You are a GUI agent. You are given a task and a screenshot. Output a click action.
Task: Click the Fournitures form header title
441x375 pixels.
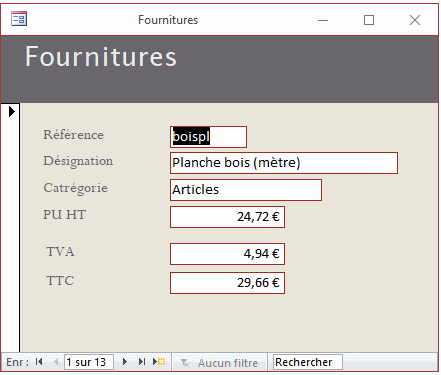coord(101,57)
